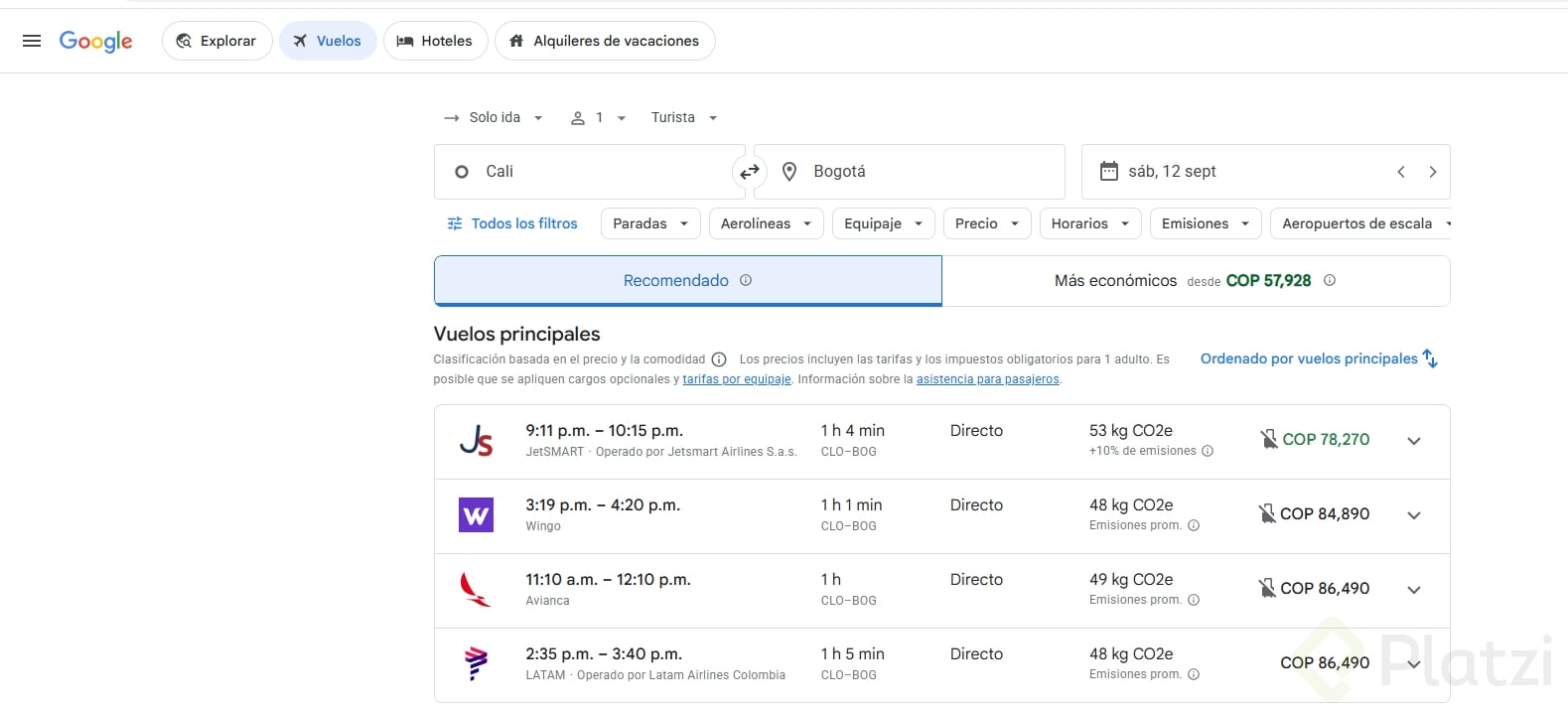Click emissions info icon on LATAM row

[x=1194, y=674]
